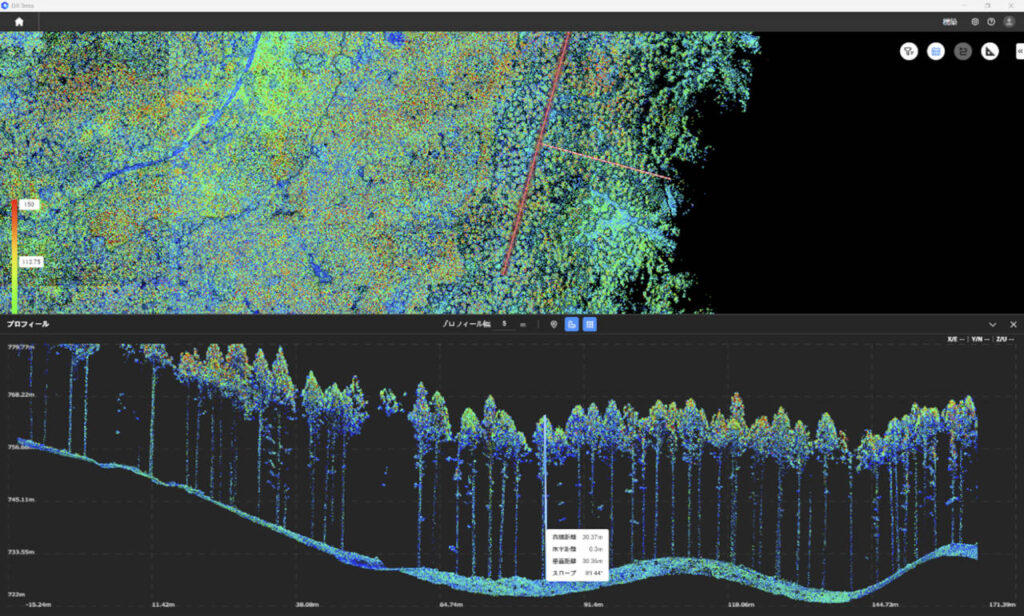Open the settings hexagon icon
Screen dimensions: 1024x616
coord(975,21)
